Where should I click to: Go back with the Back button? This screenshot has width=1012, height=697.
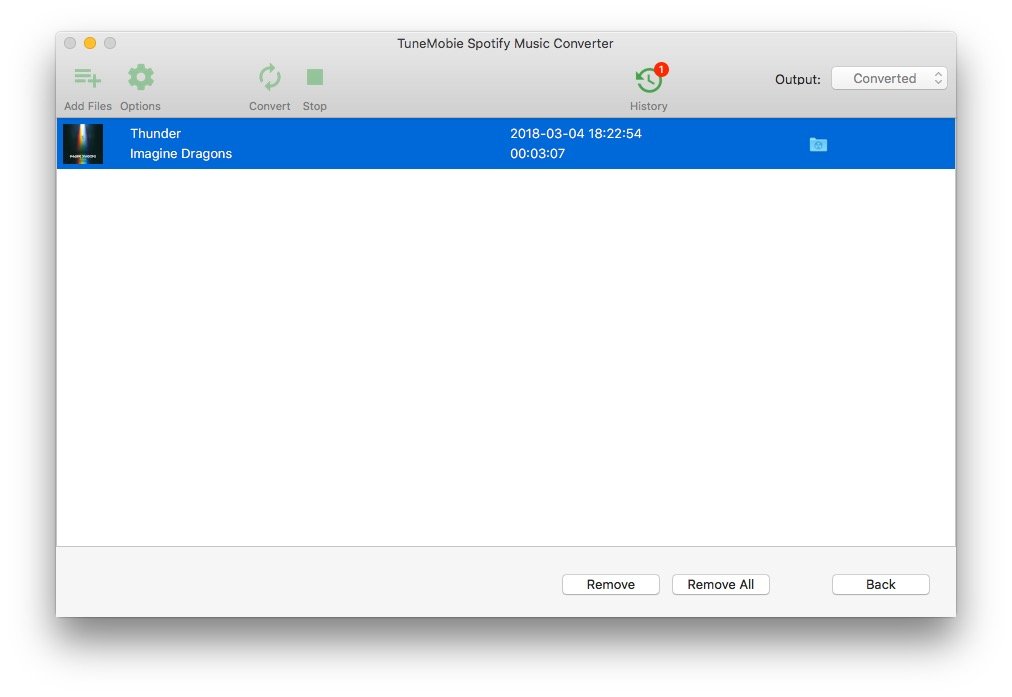pyautogui.click(x=880, y=584)
